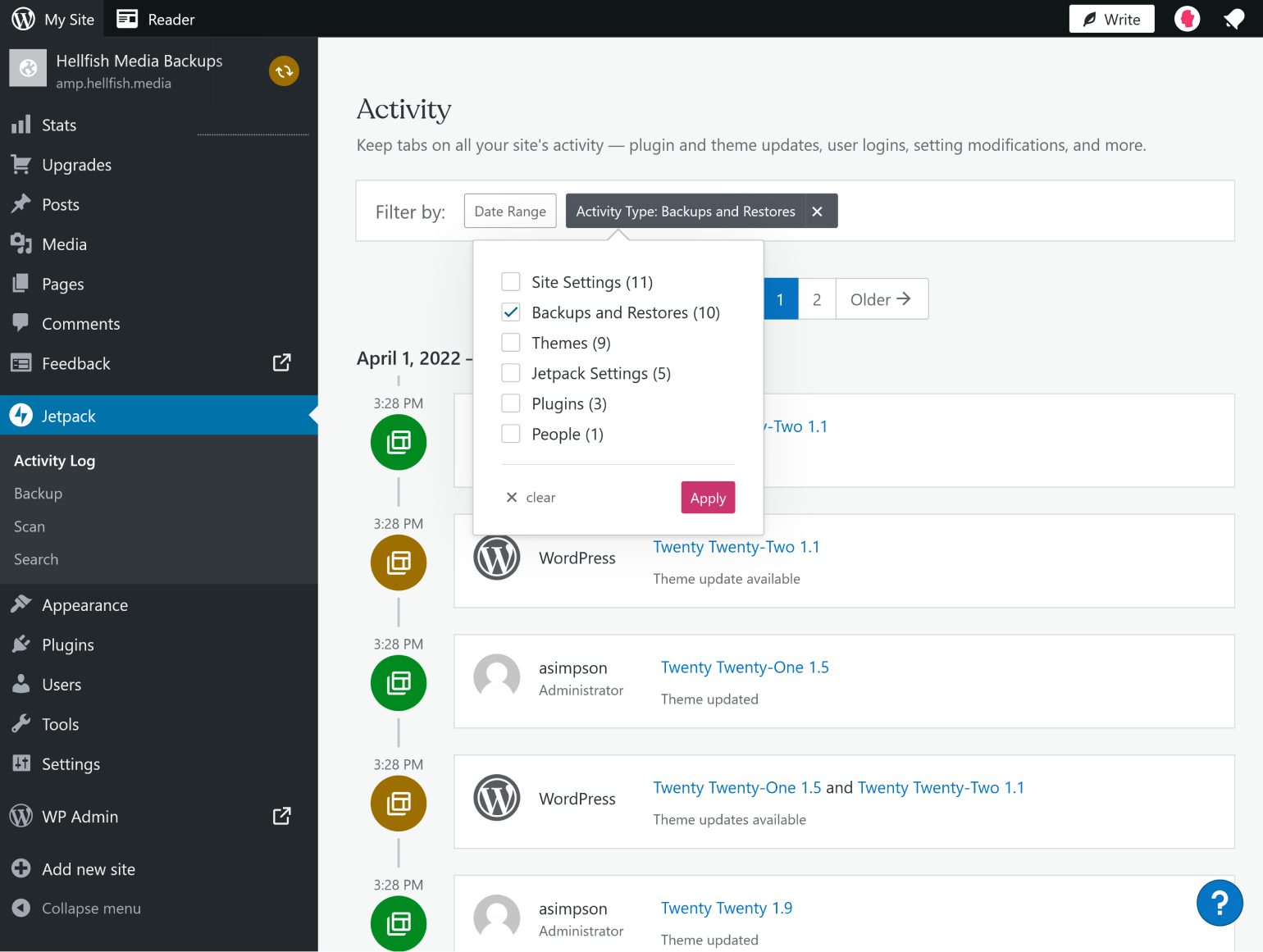Go to page 2 of activity
This screenshot has width=1263, height=952.
[817, 299]
